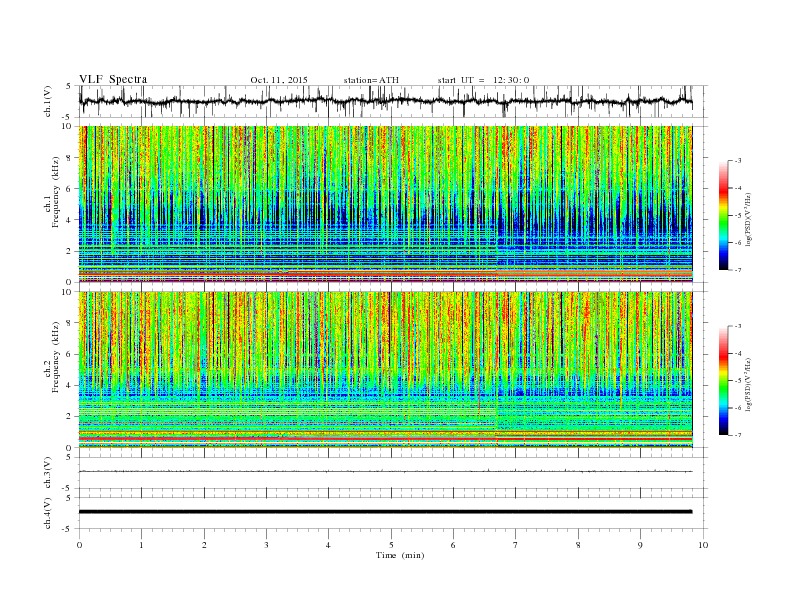
Task: Click the 'ch.3(V)' axis label
Action: click(x=48, y=473)
